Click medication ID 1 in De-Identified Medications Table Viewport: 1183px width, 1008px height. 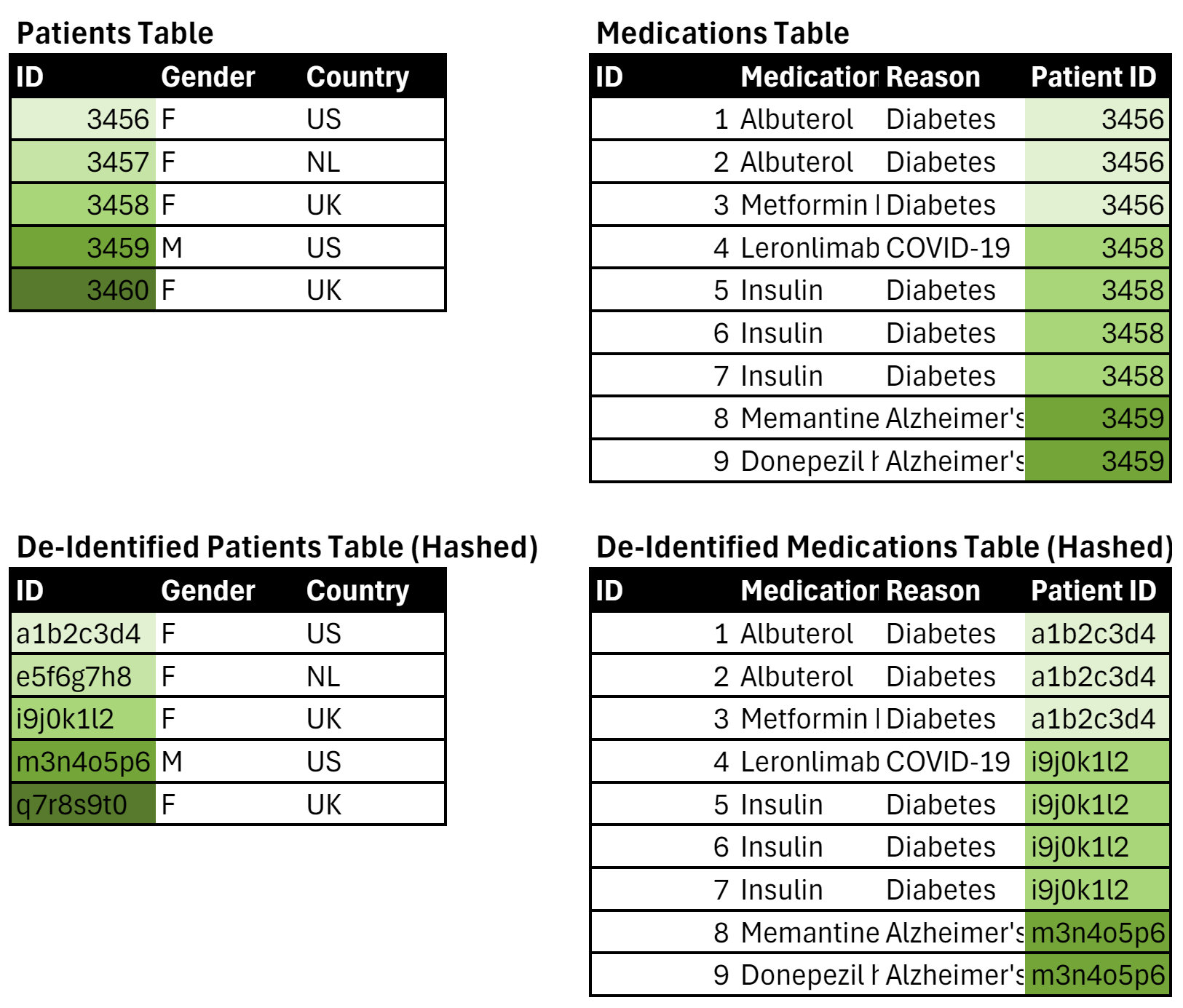(x=721, y=634)
